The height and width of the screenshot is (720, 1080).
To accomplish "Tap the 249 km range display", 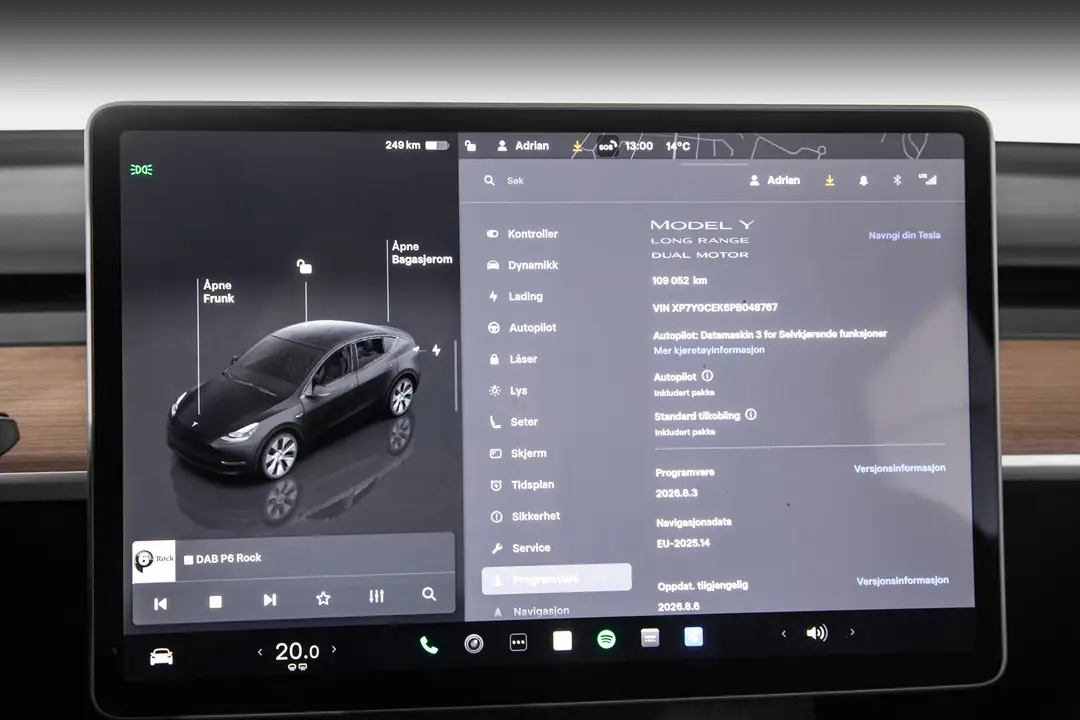I will pos(417,145).
